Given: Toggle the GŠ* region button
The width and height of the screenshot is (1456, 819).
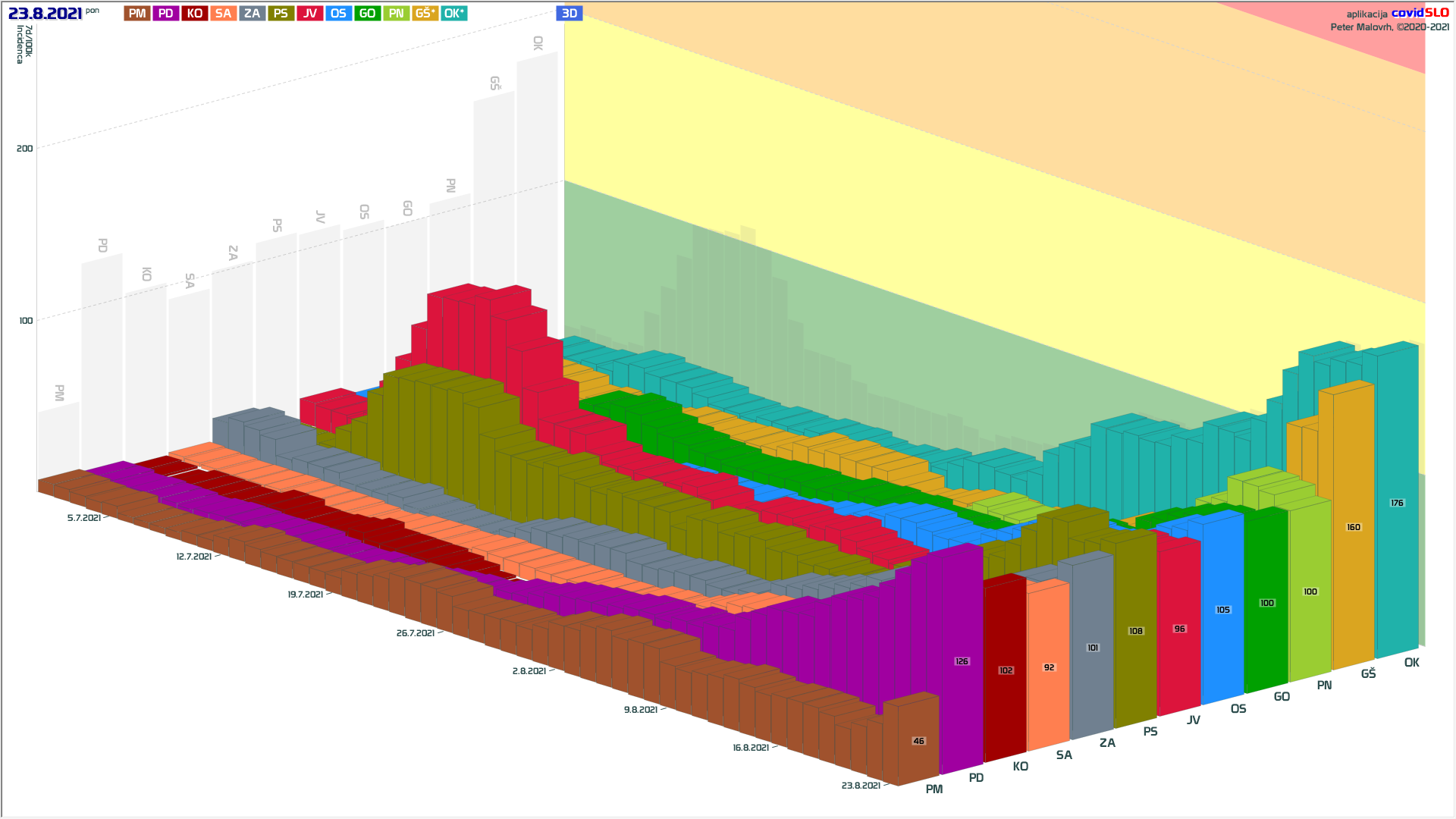Looking at the screenshot, I should click(425, 14).
